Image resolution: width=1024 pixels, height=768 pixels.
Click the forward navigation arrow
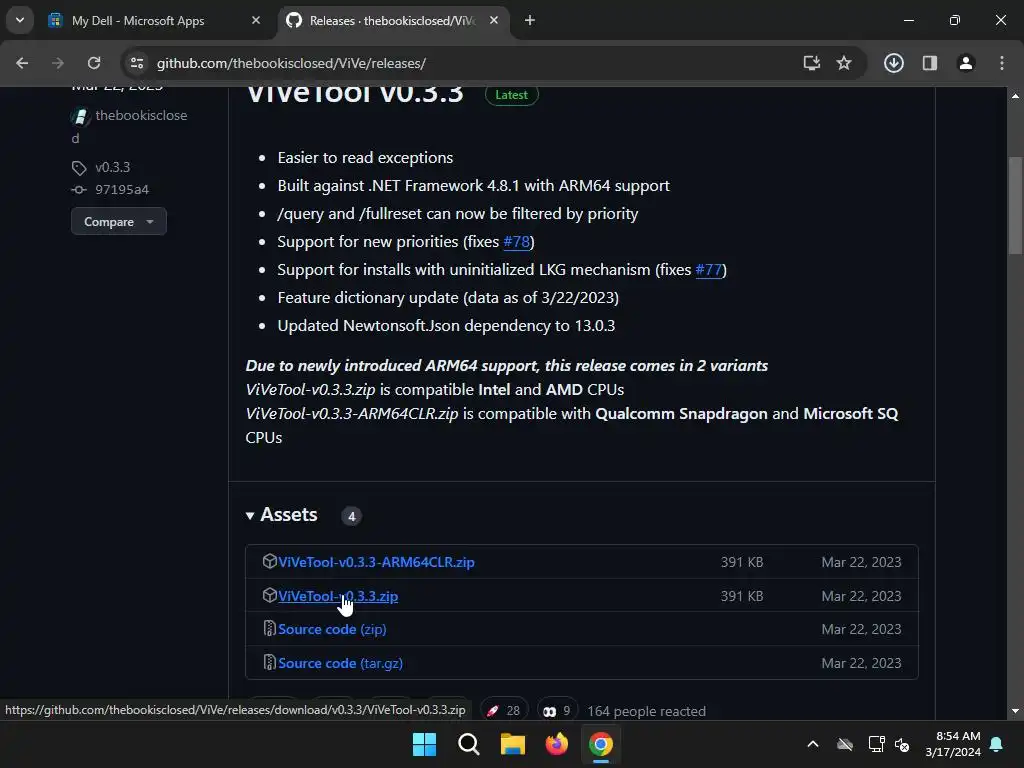58,63
